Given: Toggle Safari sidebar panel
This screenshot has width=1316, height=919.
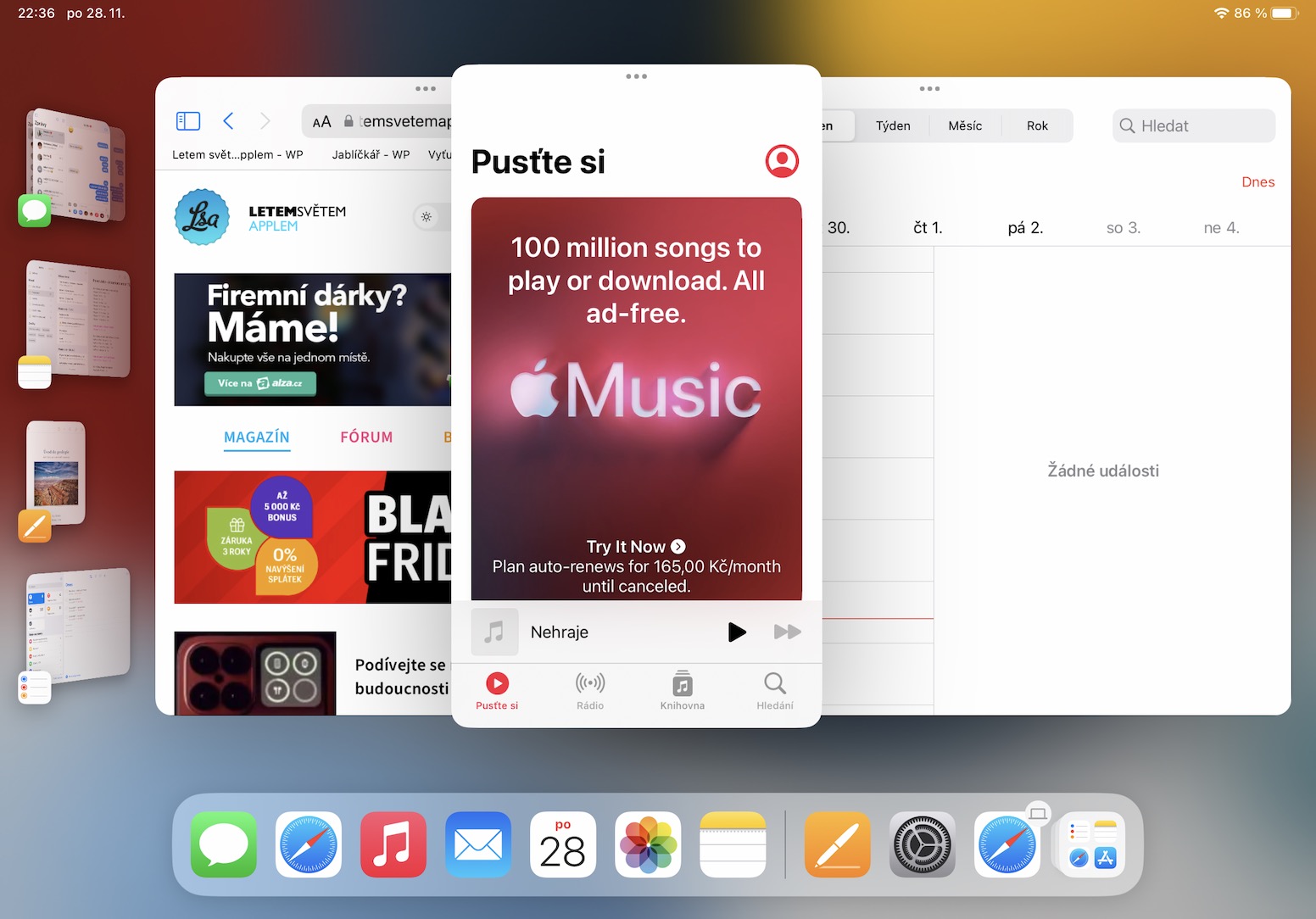Looking at the screenshot, I should click(x=188, y=121).
